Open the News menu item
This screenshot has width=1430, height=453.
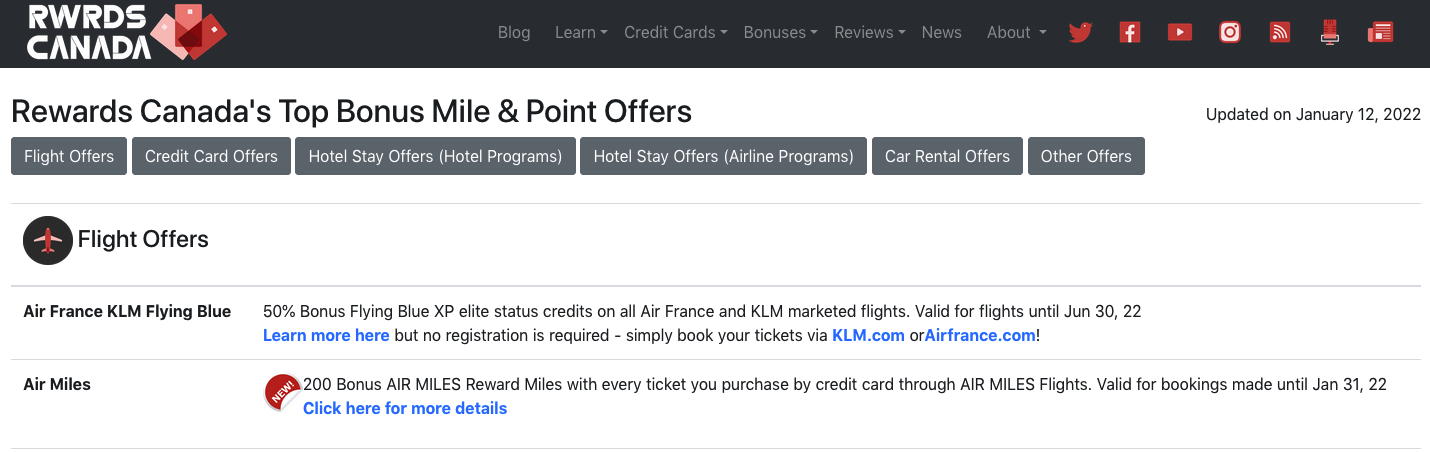[x=941, y=32]
